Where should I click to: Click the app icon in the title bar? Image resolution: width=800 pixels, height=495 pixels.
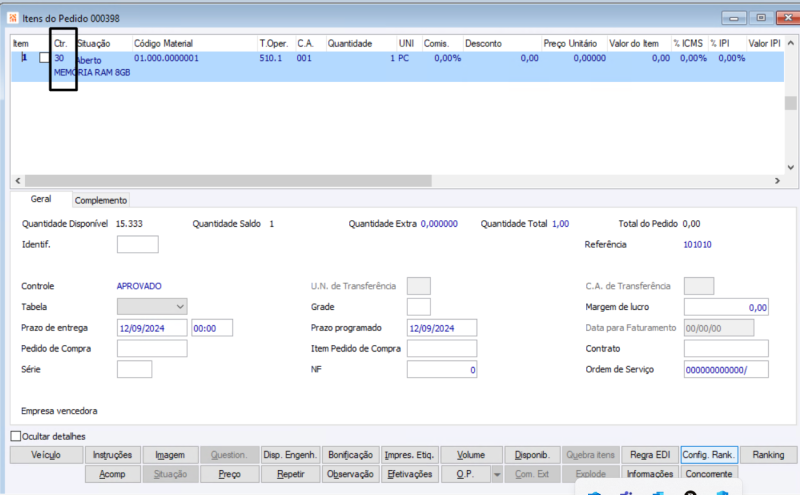(12, 18)
